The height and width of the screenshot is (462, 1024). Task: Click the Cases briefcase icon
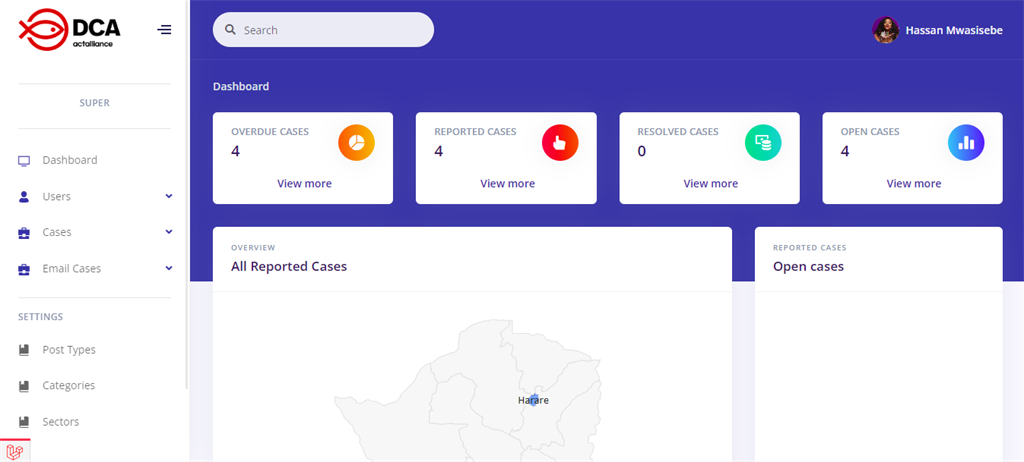click(24, 233)
